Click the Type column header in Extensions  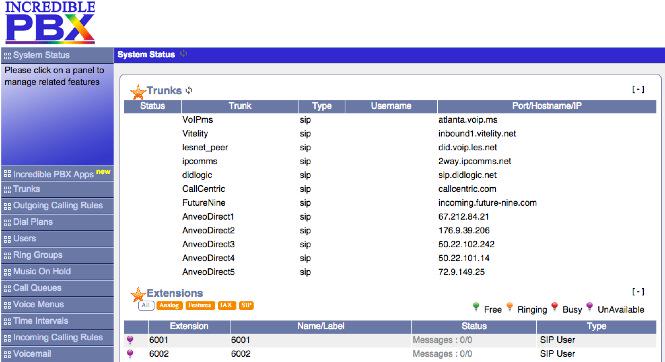tap(596, 326)
